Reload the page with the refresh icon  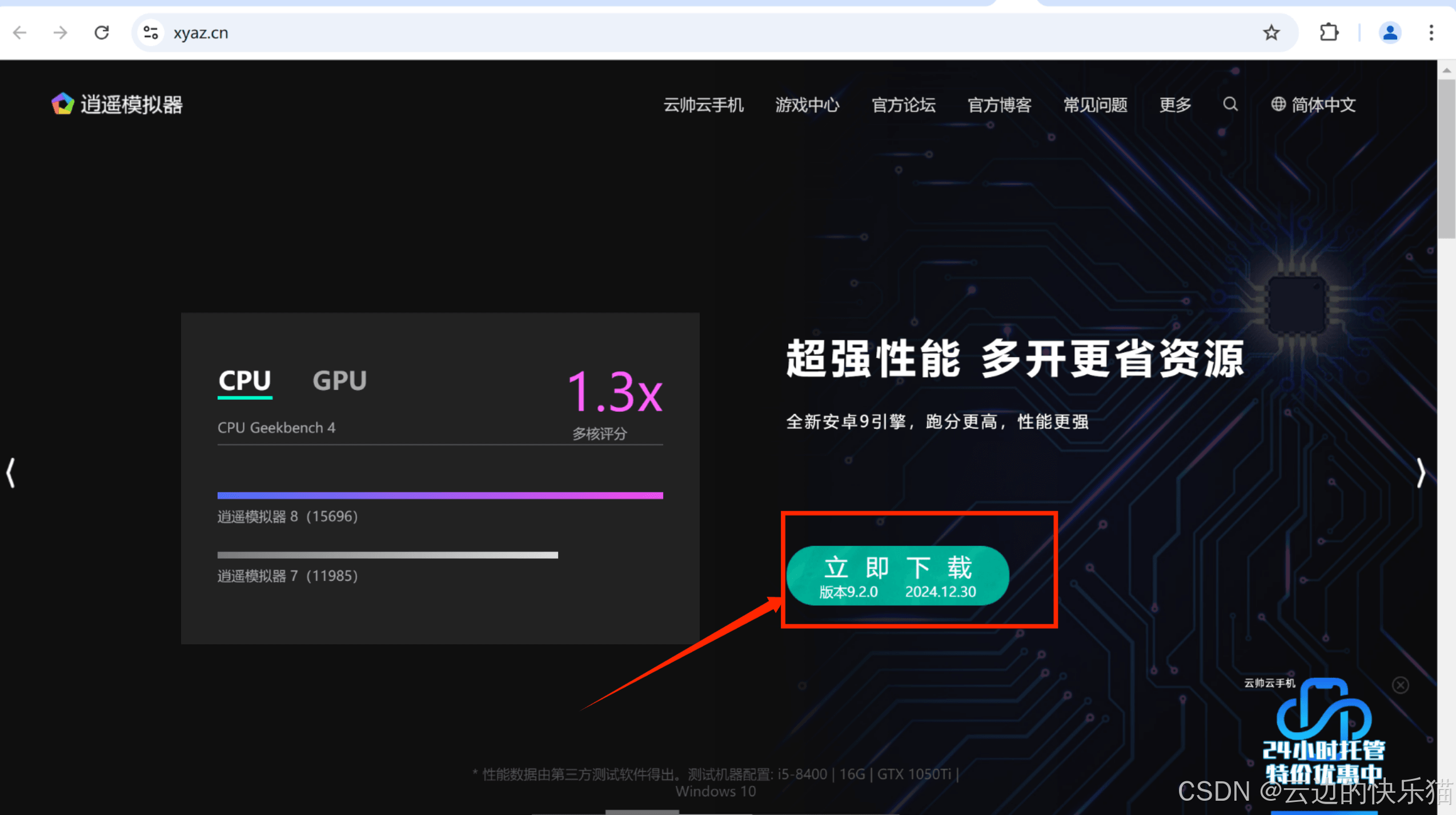(102, 33)
